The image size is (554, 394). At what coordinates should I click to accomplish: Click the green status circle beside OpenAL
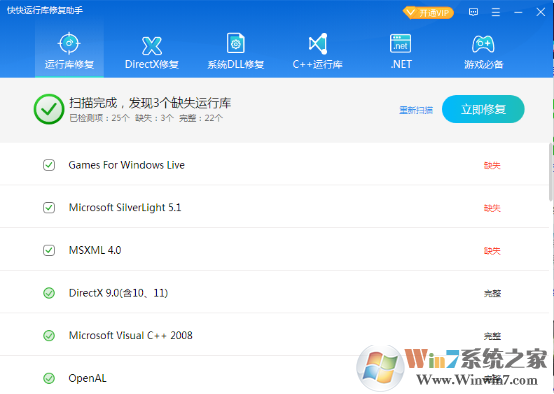49,378
